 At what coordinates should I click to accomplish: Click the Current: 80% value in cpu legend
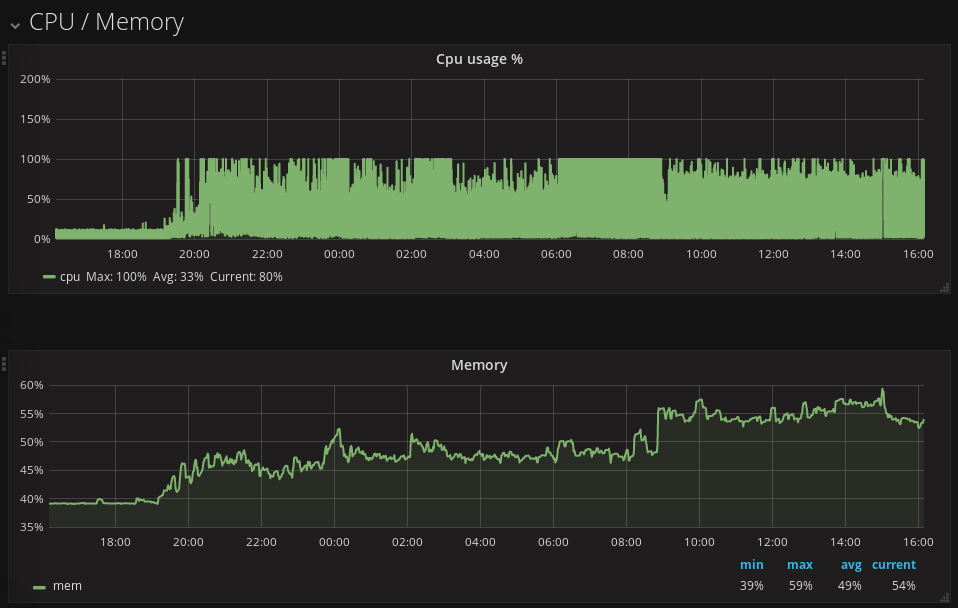pyautogui.click(x=246, y=277)
